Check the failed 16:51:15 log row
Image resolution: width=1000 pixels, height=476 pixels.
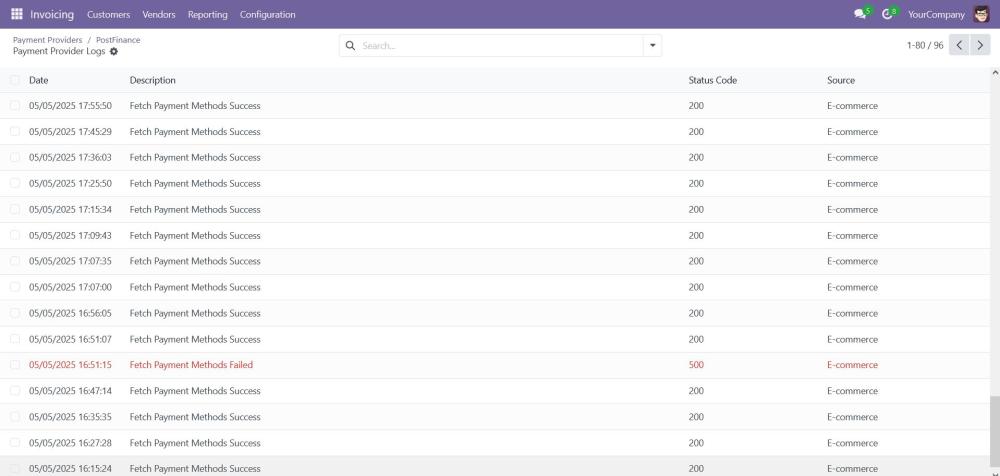[x=15, y=365]
